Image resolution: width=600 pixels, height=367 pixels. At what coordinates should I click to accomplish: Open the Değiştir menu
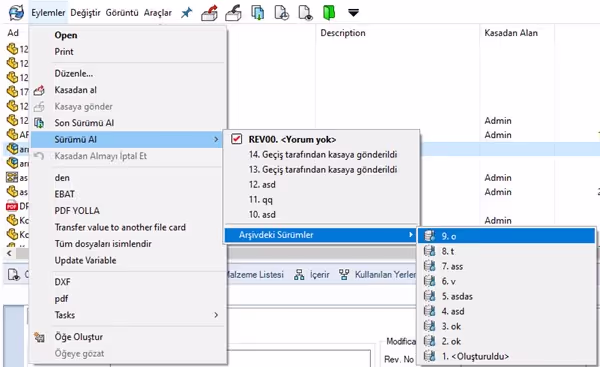pyautogui.click(x=85, y=13)
